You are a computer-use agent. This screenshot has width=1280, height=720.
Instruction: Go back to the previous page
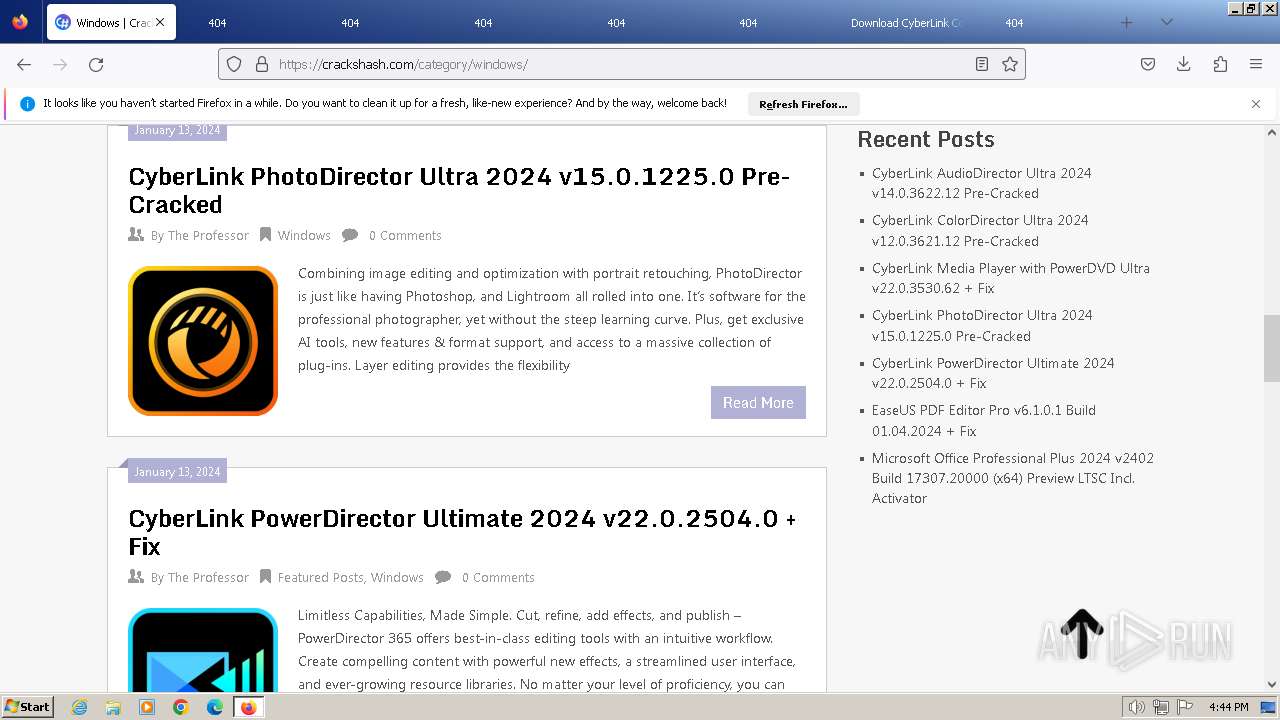24,64
